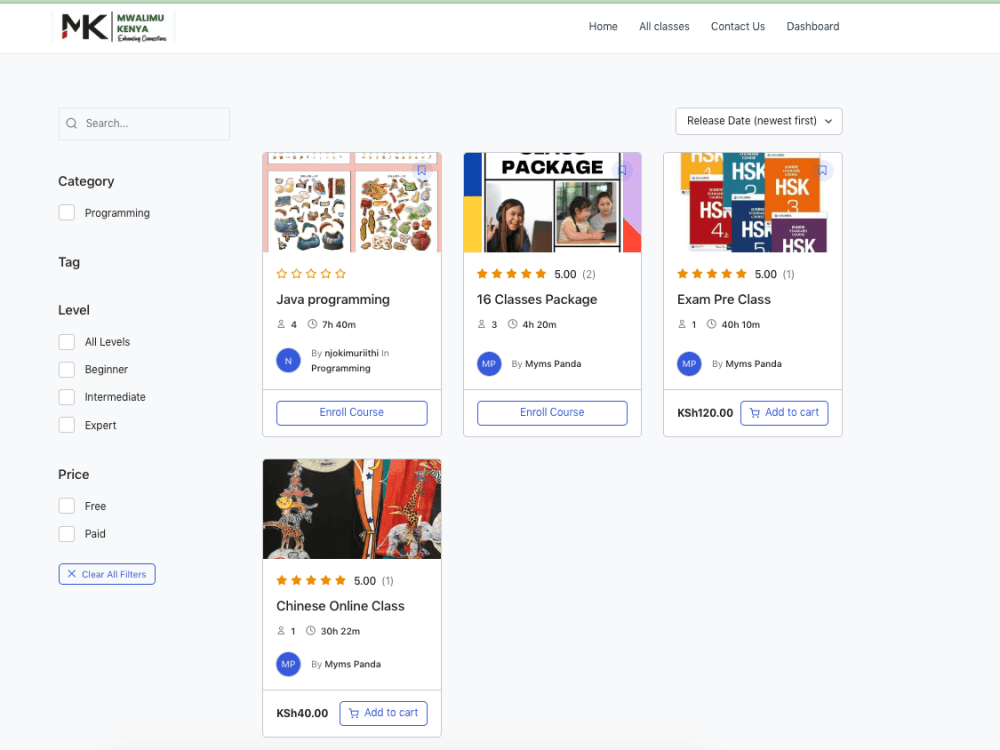The height and width of the screenshot is (750, 1000).
Task: Open the Contact Us page
Action: (x=738, y=26)
